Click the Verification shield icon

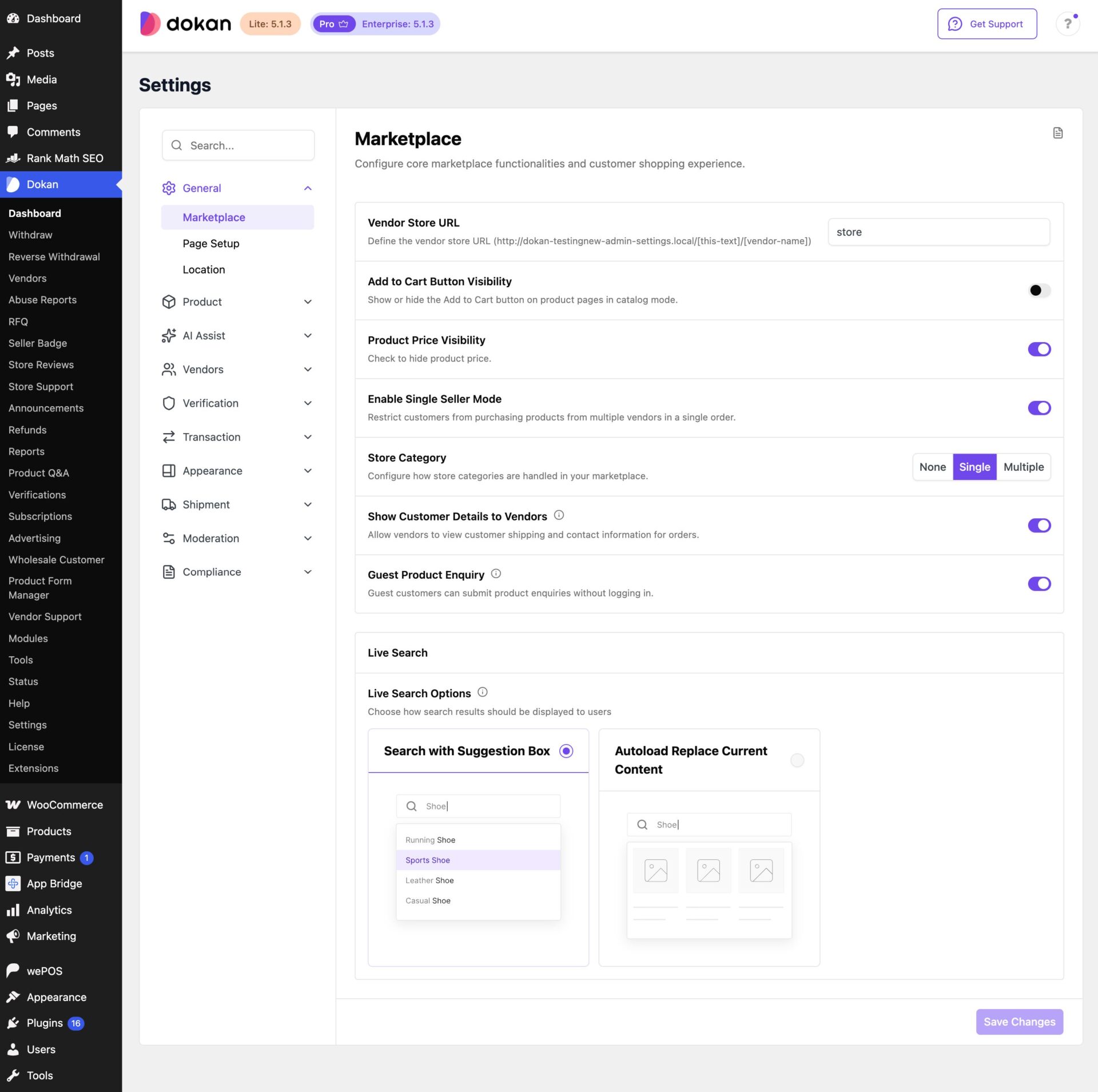tap(169, 403)
